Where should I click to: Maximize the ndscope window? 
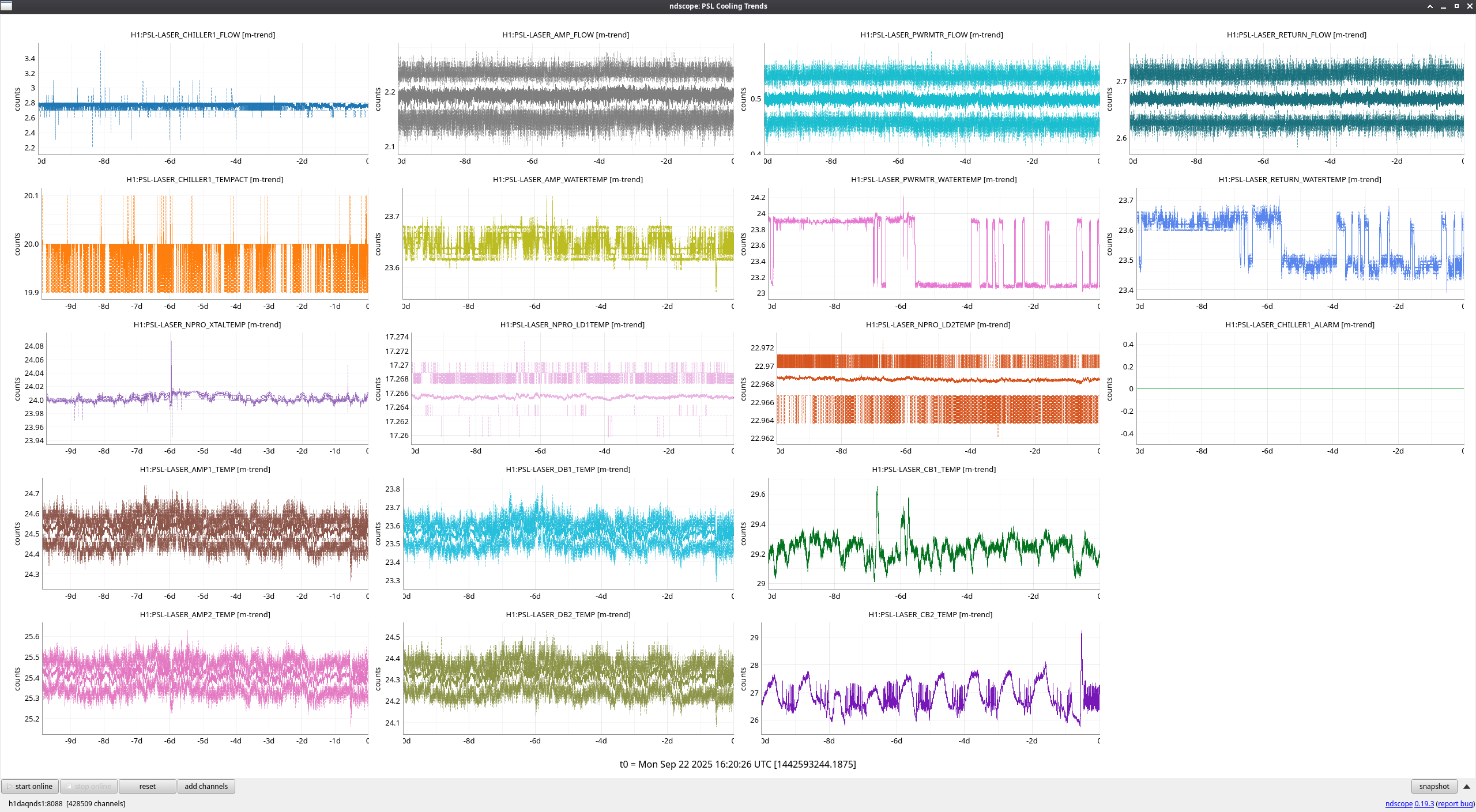(1456, 6)
